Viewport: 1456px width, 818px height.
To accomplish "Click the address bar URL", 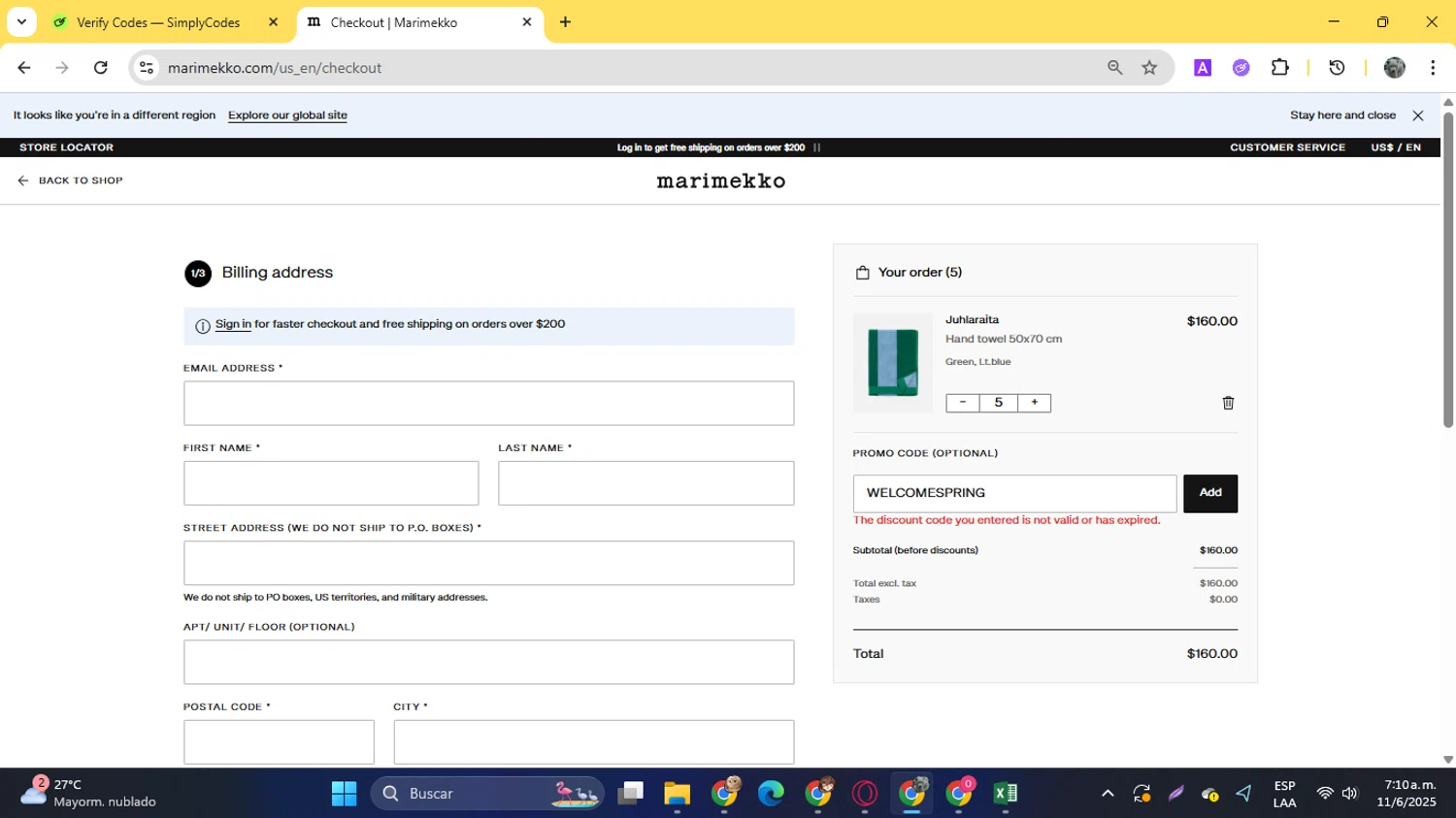I will [275, 68].
